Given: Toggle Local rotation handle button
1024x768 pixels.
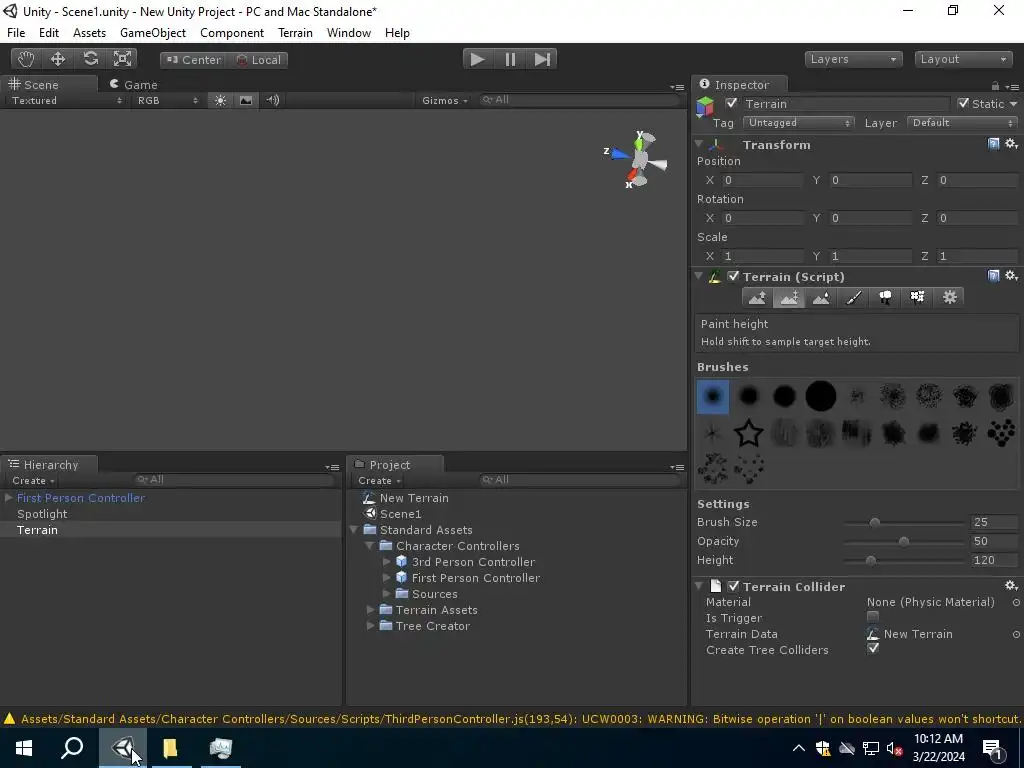Looking at the screenshot, I should coord(258,59).
